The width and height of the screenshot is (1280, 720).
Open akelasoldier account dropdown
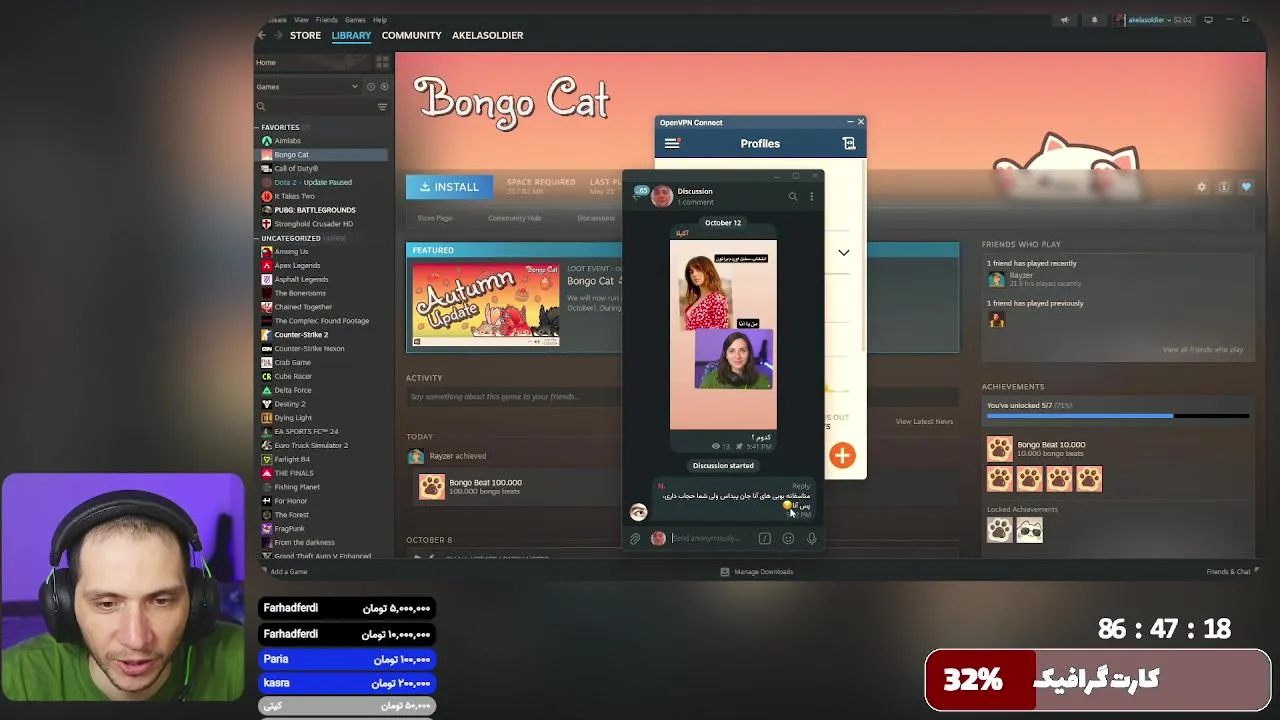[1152, 20]
